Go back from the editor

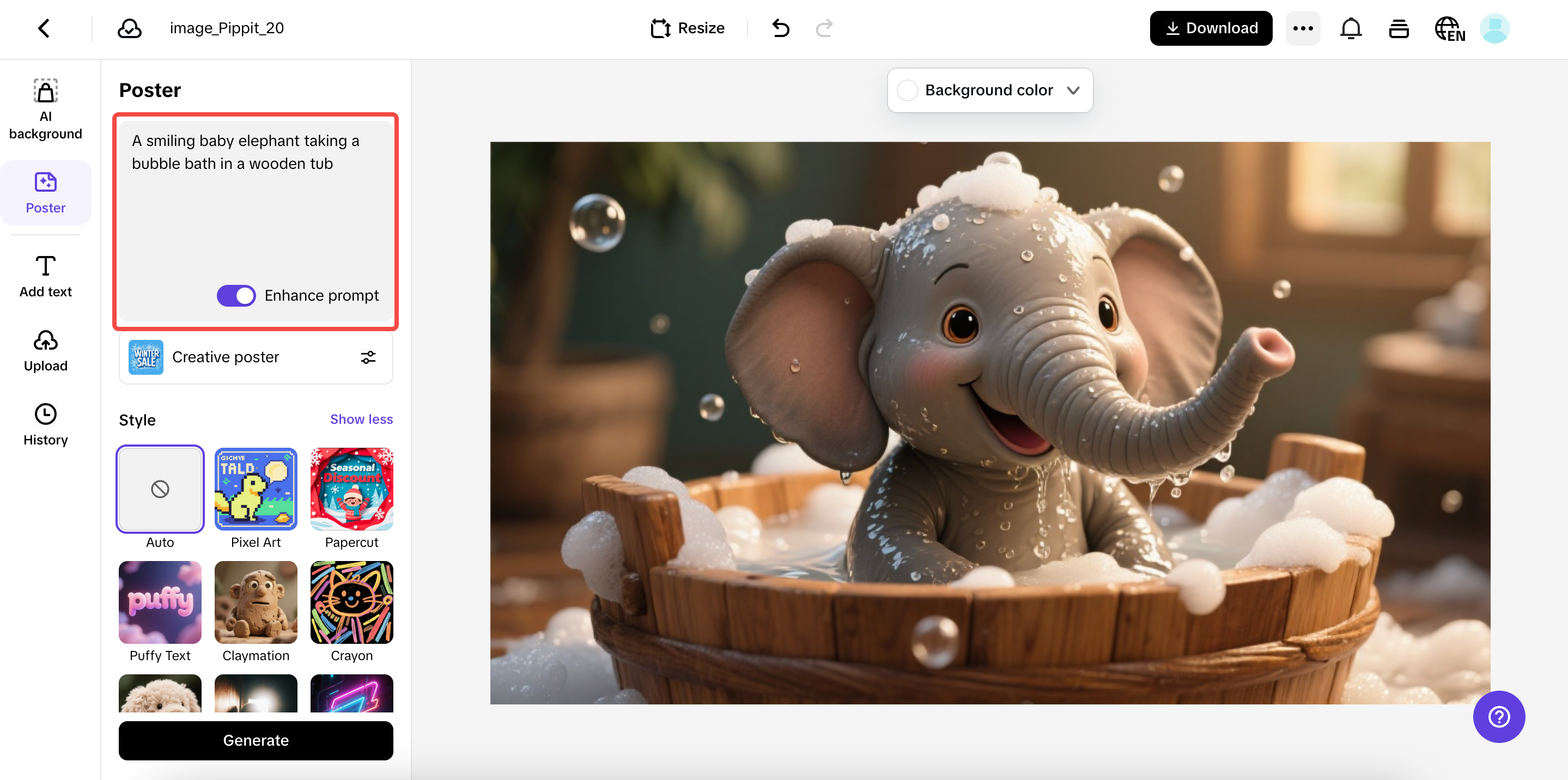[x=43, y=28]
